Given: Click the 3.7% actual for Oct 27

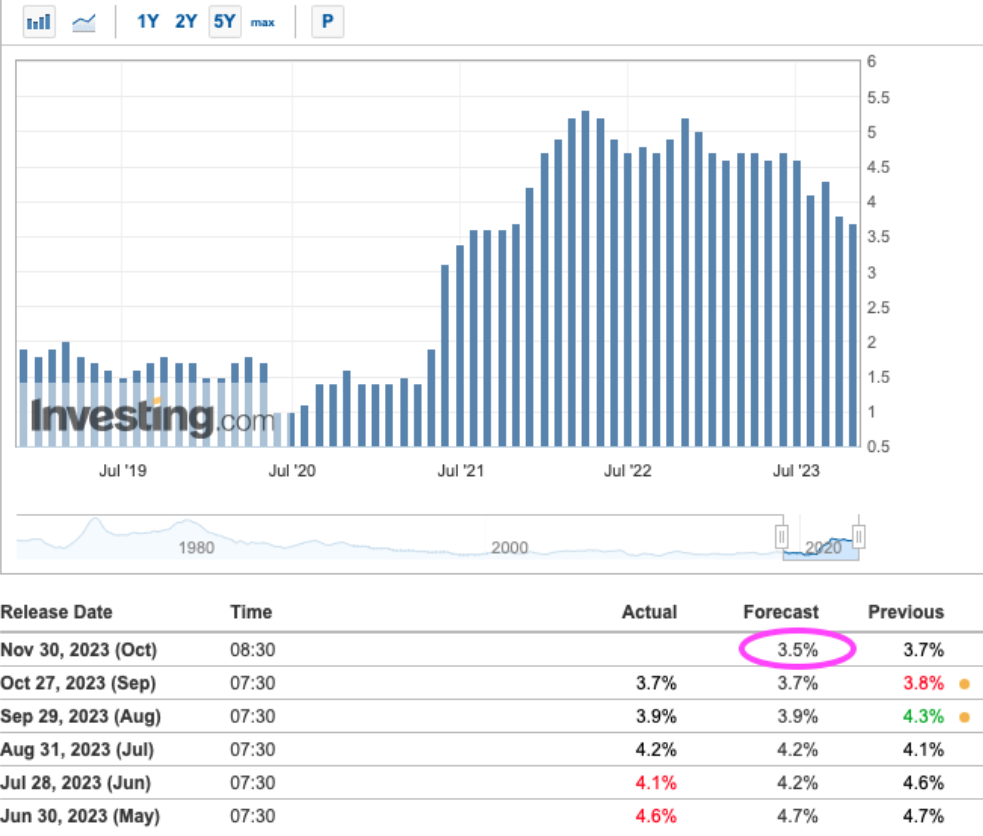Looking at the screenshot, I should (x=656, y=683).
